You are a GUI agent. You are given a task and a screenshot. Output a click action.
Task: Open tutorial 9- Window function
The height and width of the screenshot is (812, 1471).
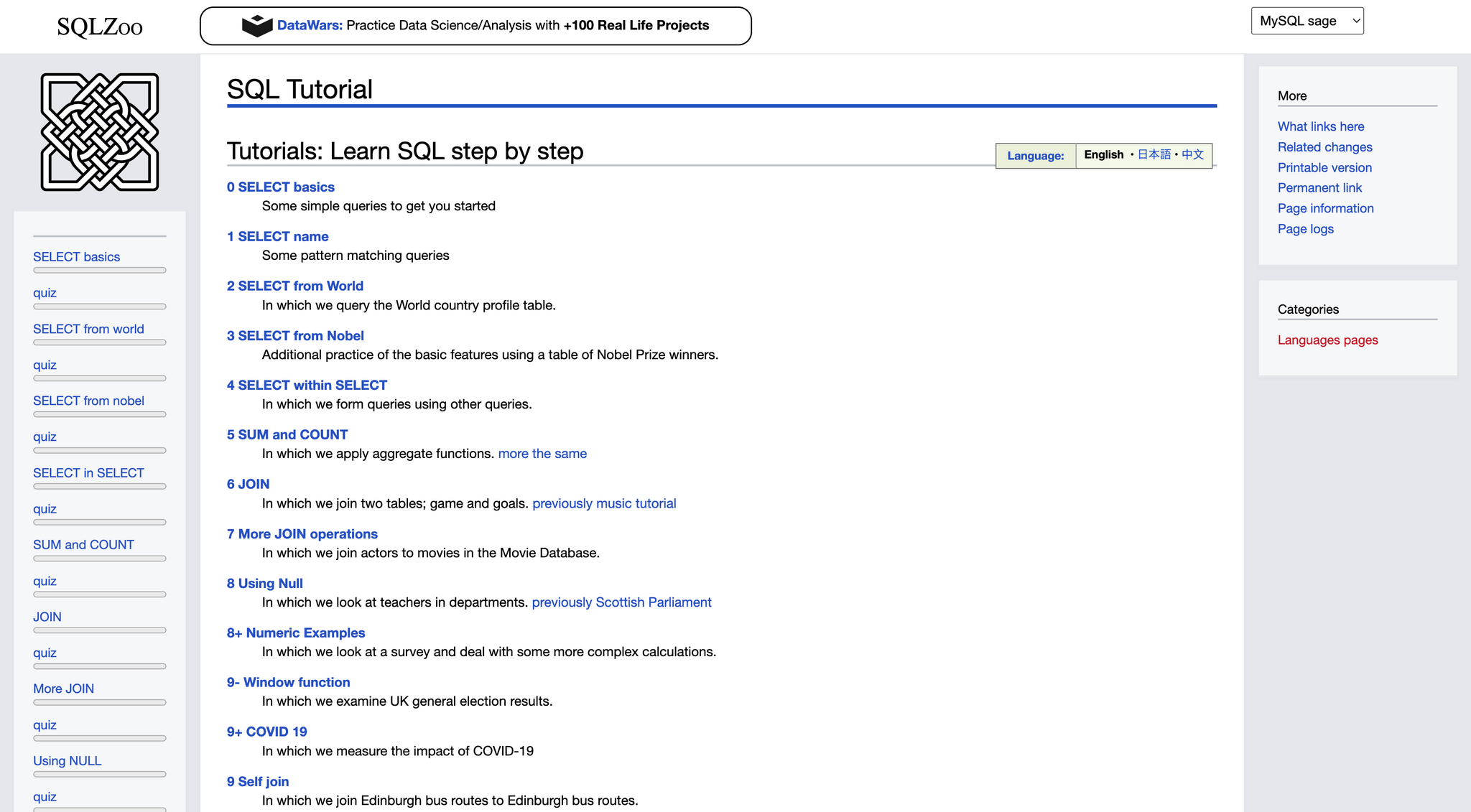[289, 682]
